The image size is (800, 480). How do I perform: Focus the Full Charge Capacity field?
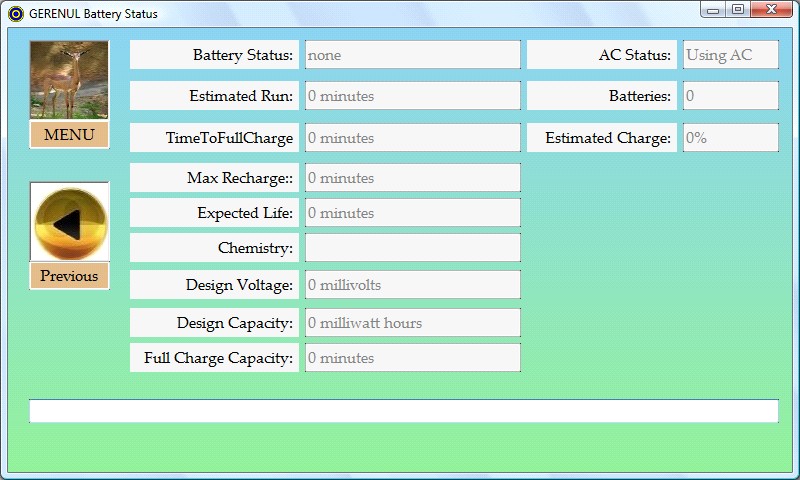(412, 358)
